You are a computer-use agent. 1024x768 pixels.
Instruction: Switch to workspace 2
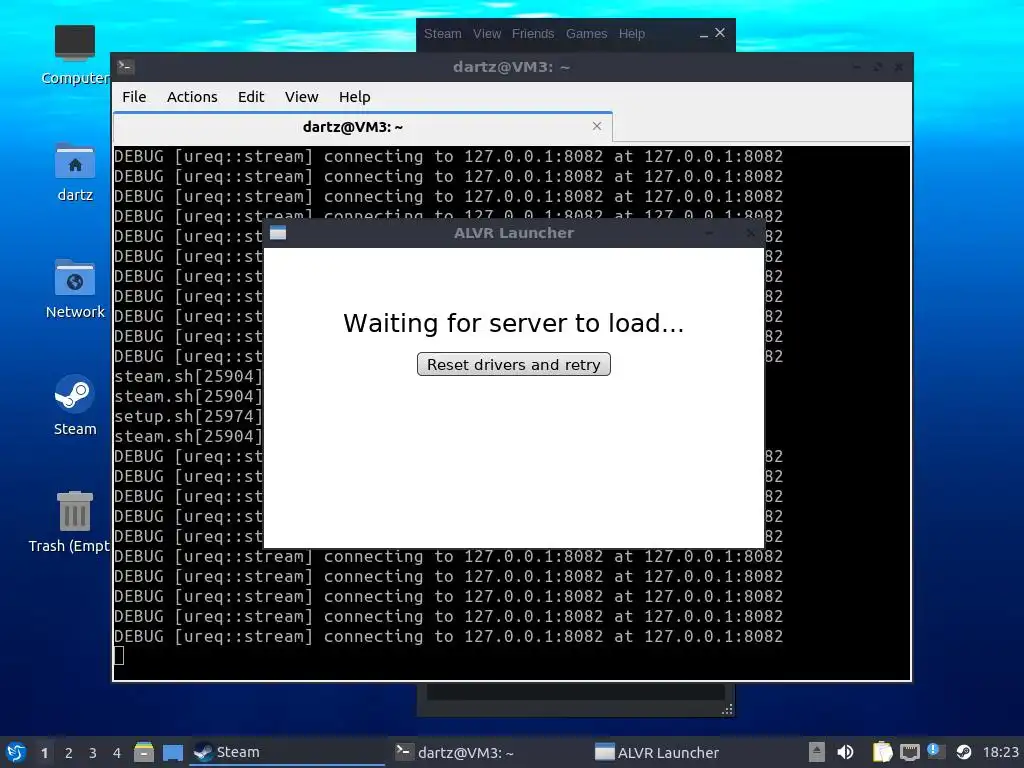tap(69, 753)
